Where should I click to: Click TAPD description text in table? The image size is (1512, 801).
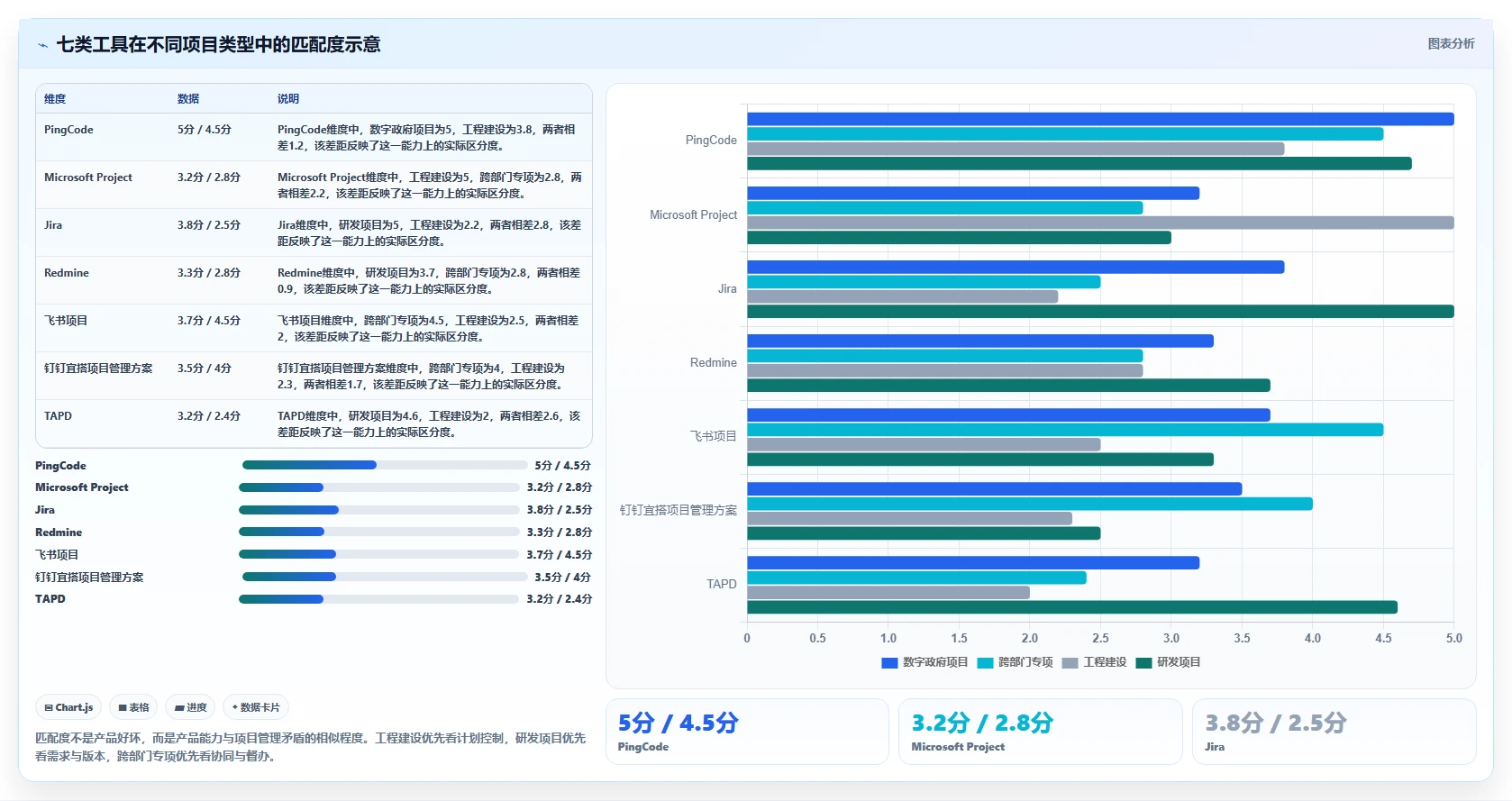coord(429,424)
